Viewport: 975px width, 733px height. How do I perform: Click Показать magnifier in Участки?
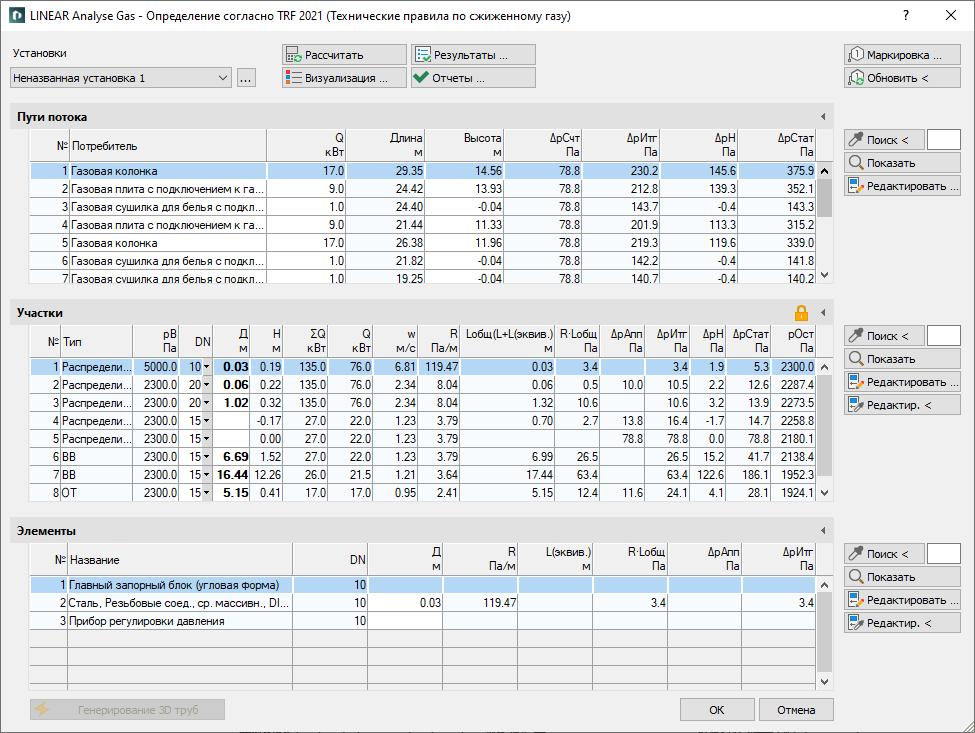(x=902, y=359)
